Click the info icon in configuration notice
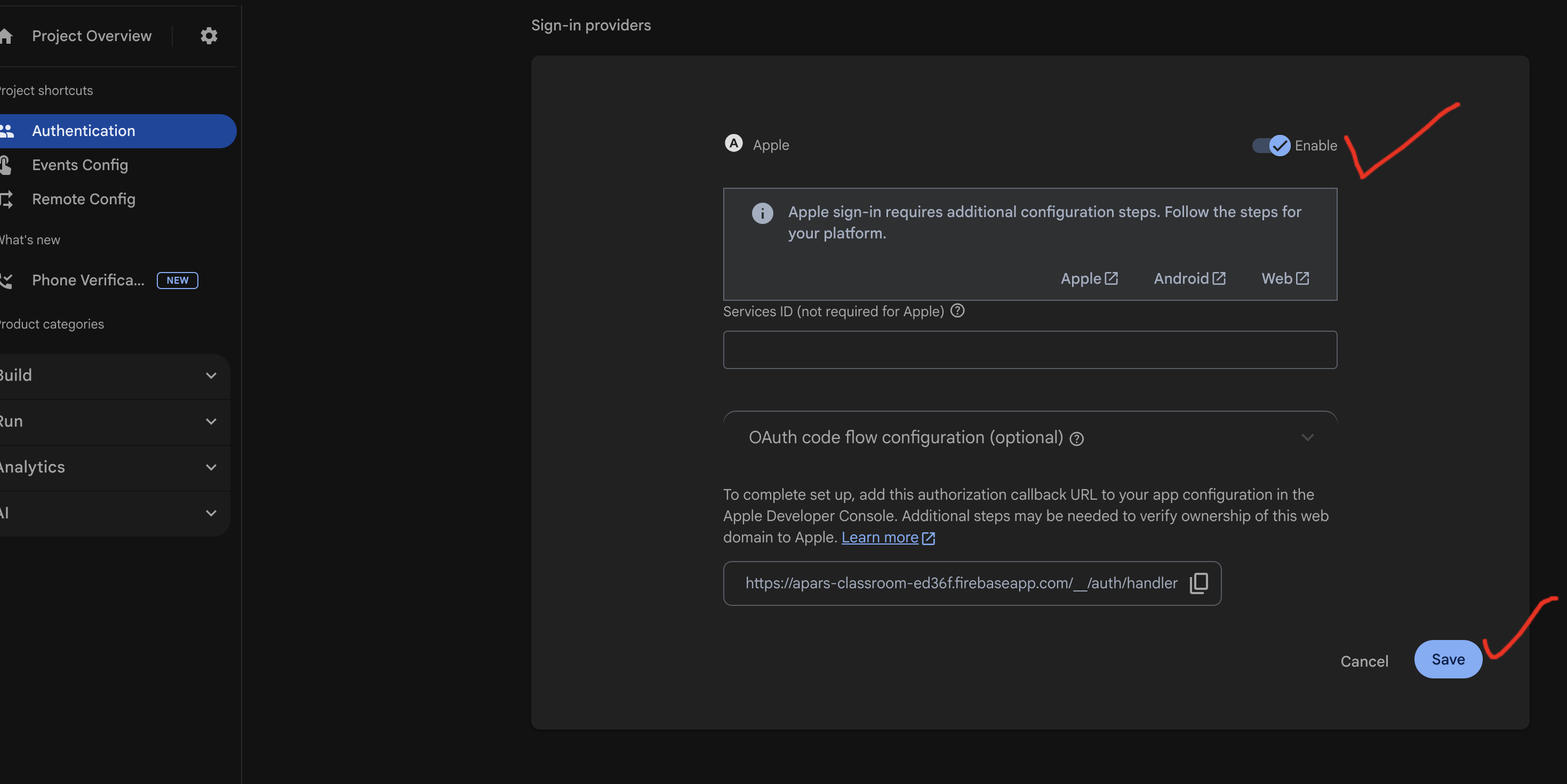 click(762, 213)
